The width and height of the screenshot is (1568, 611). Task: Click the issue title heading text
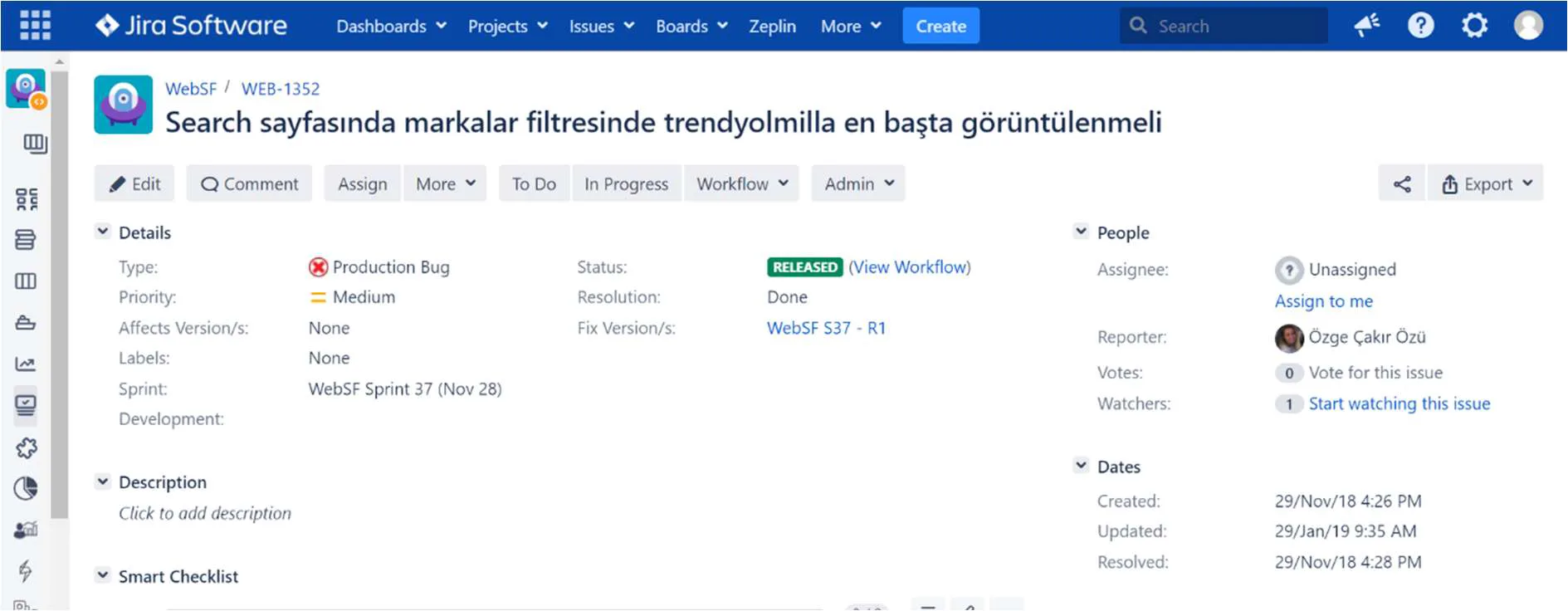pos(663,123)
